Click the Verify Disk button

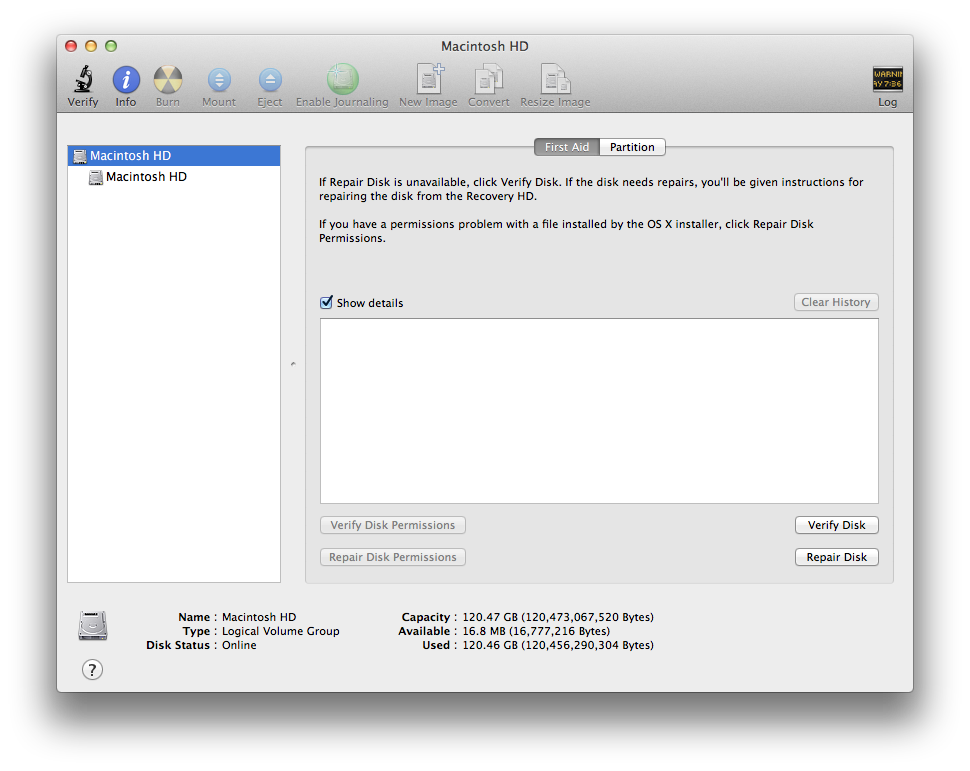[x=836, y=525]
